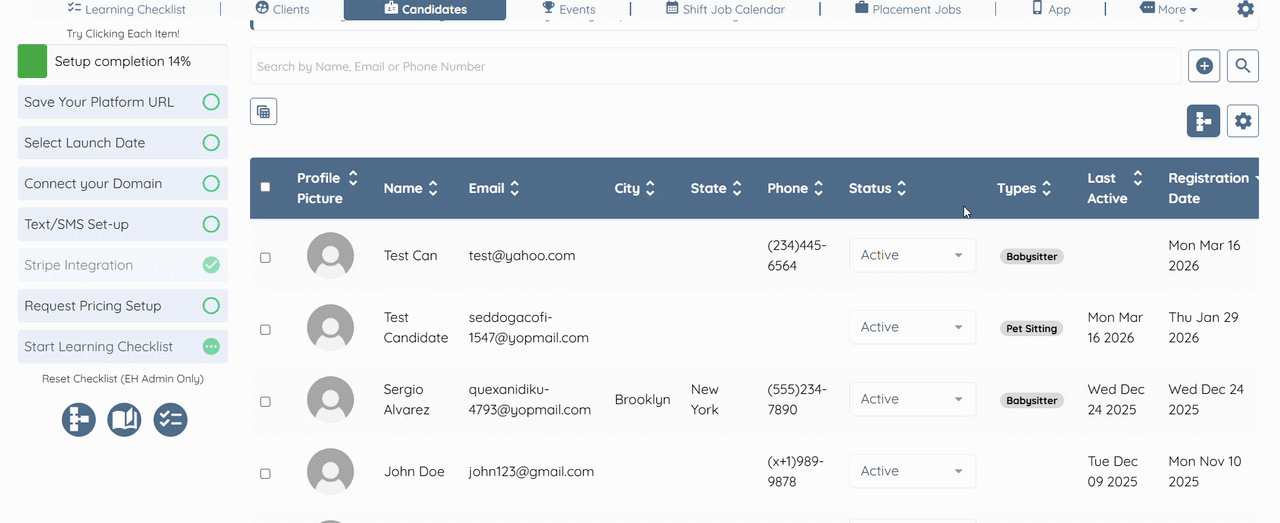This screenshot has width=1280, height=523.
Task: Click the add candidate plus icon
Action: coord(1204,66)
